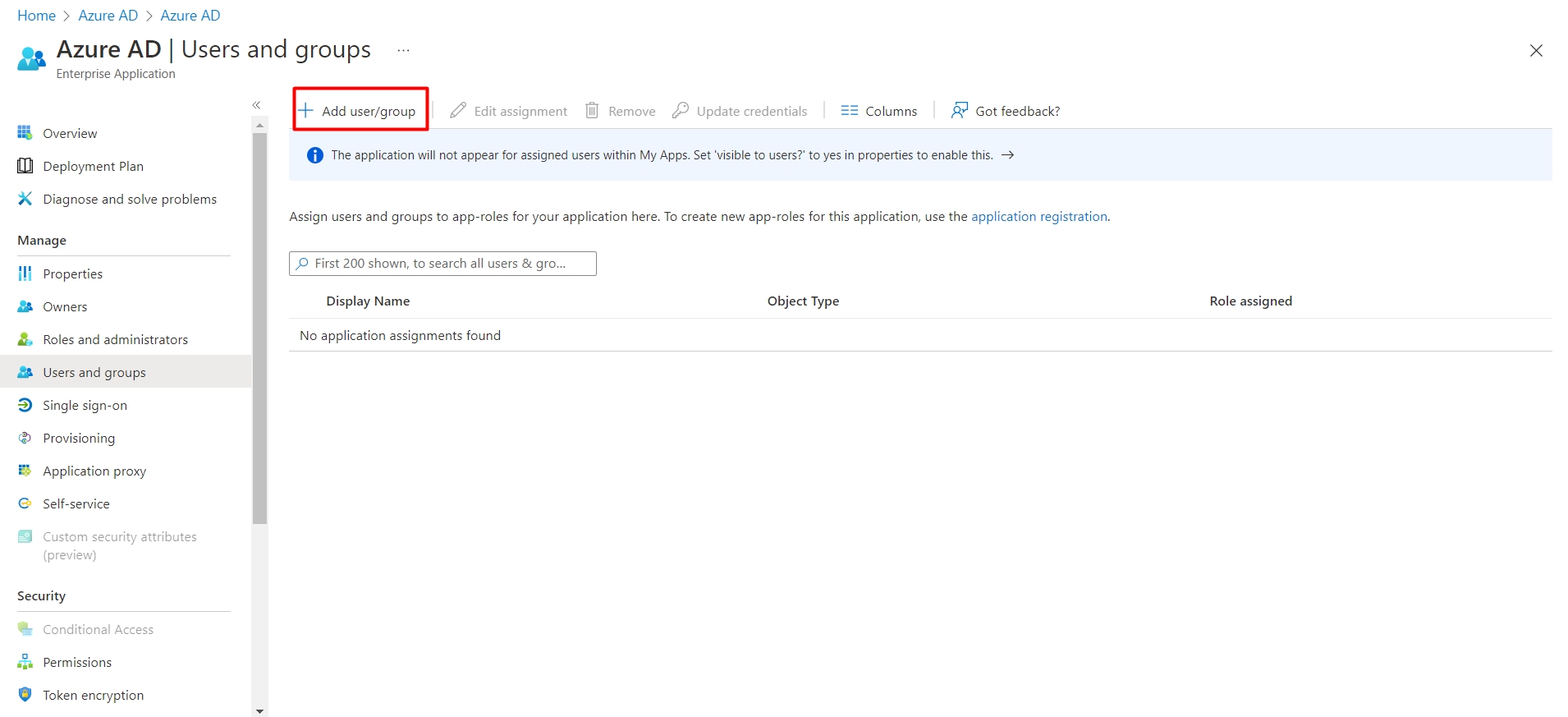The width and height of the screenshot is (1568, 717).
Task: Go to Properties under Manage
Action: (x=72, y=273)
